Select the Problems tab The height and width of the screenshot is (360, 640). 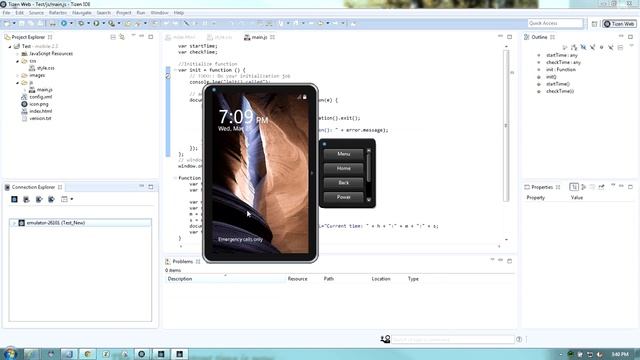coord(182,261)
